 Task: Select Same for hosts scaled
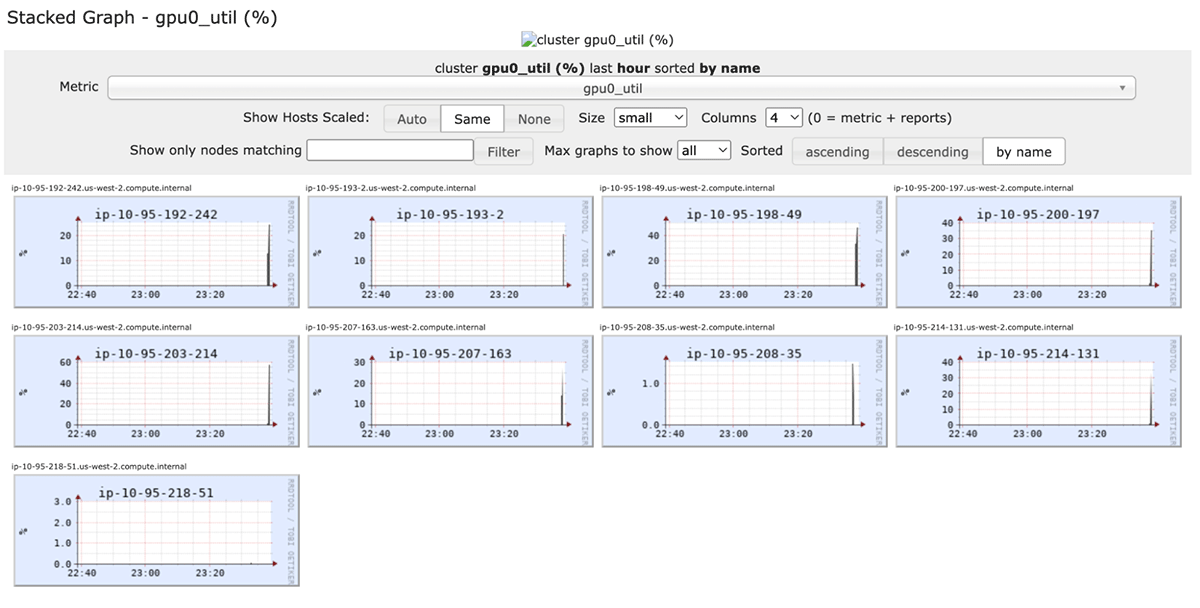(x=472, y=119)
